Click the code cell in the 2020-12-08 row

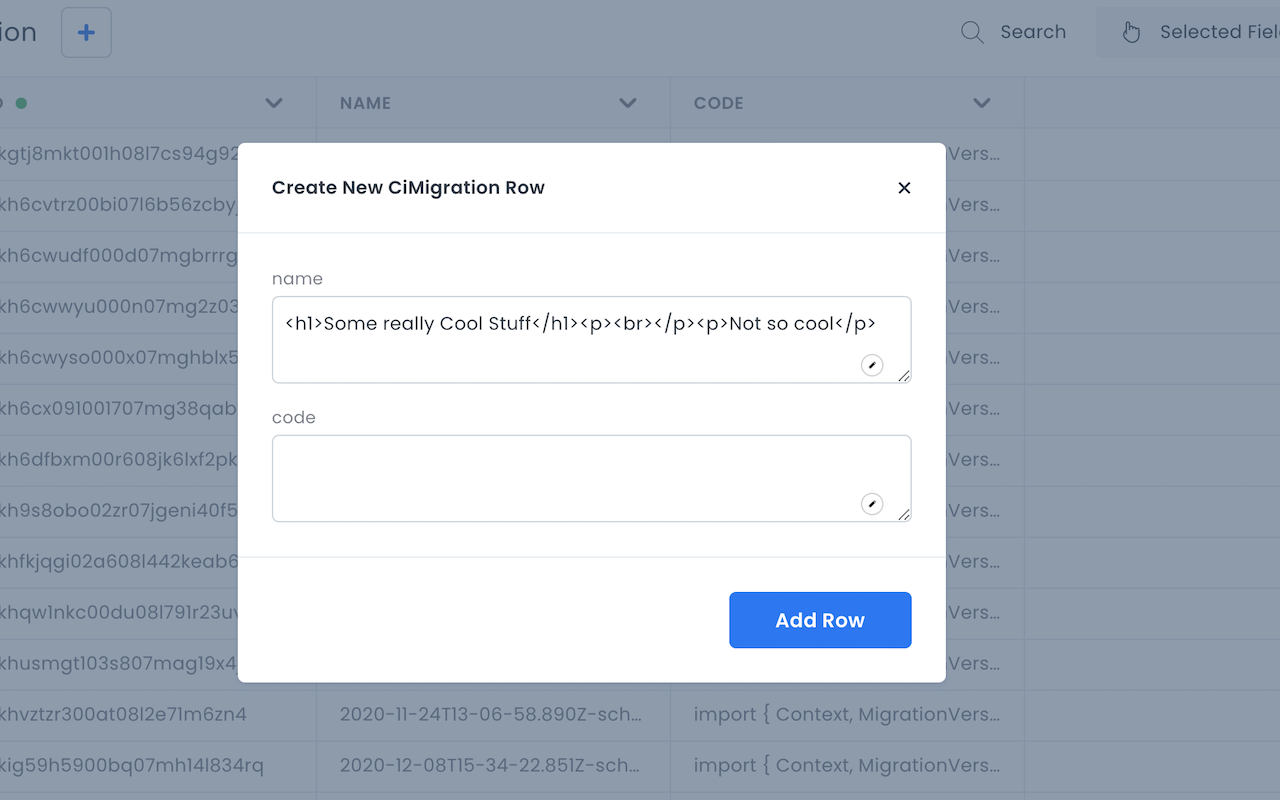847,766
